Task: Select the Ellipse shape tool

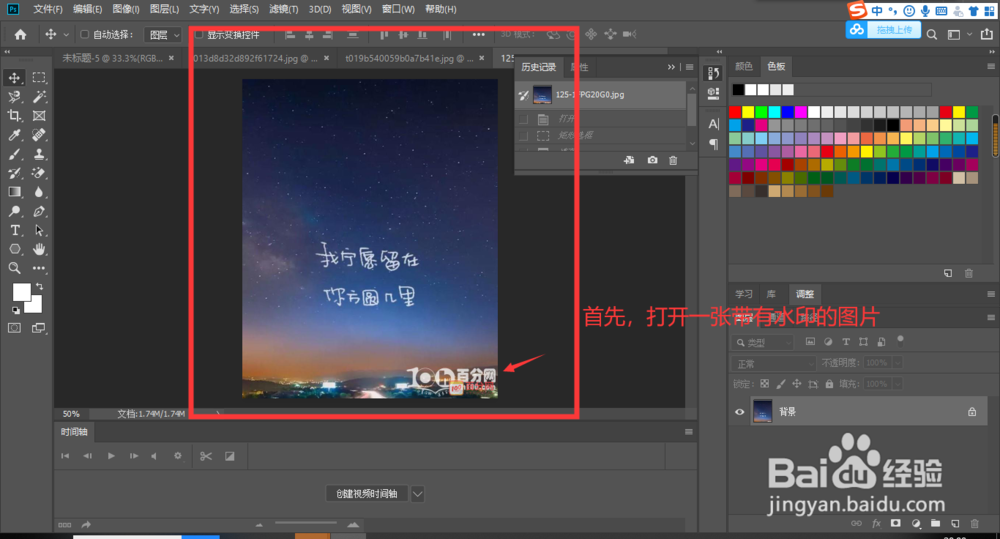Action: (14, 249)
